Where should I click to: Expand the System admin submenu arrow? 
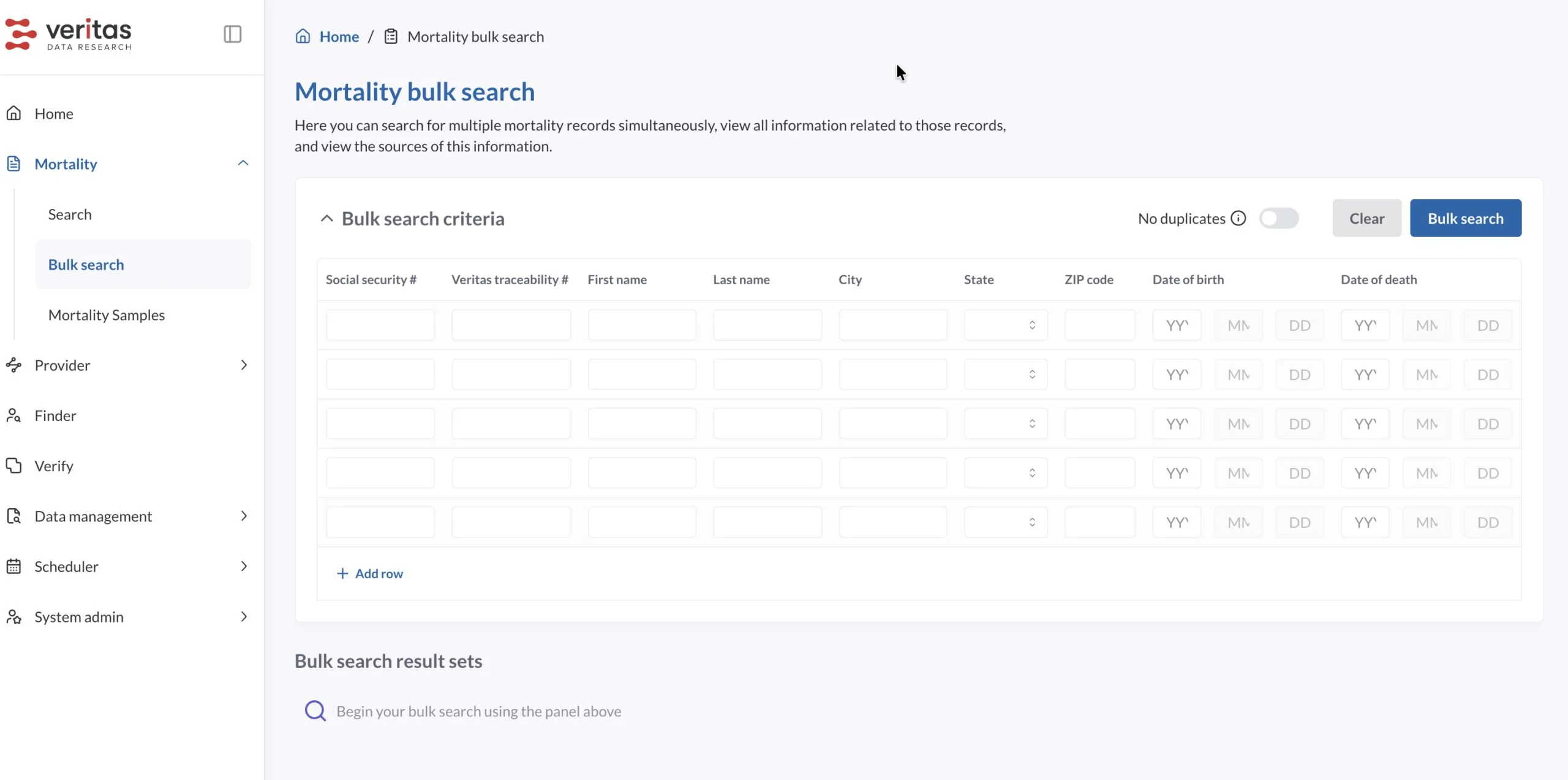[244, 616]
